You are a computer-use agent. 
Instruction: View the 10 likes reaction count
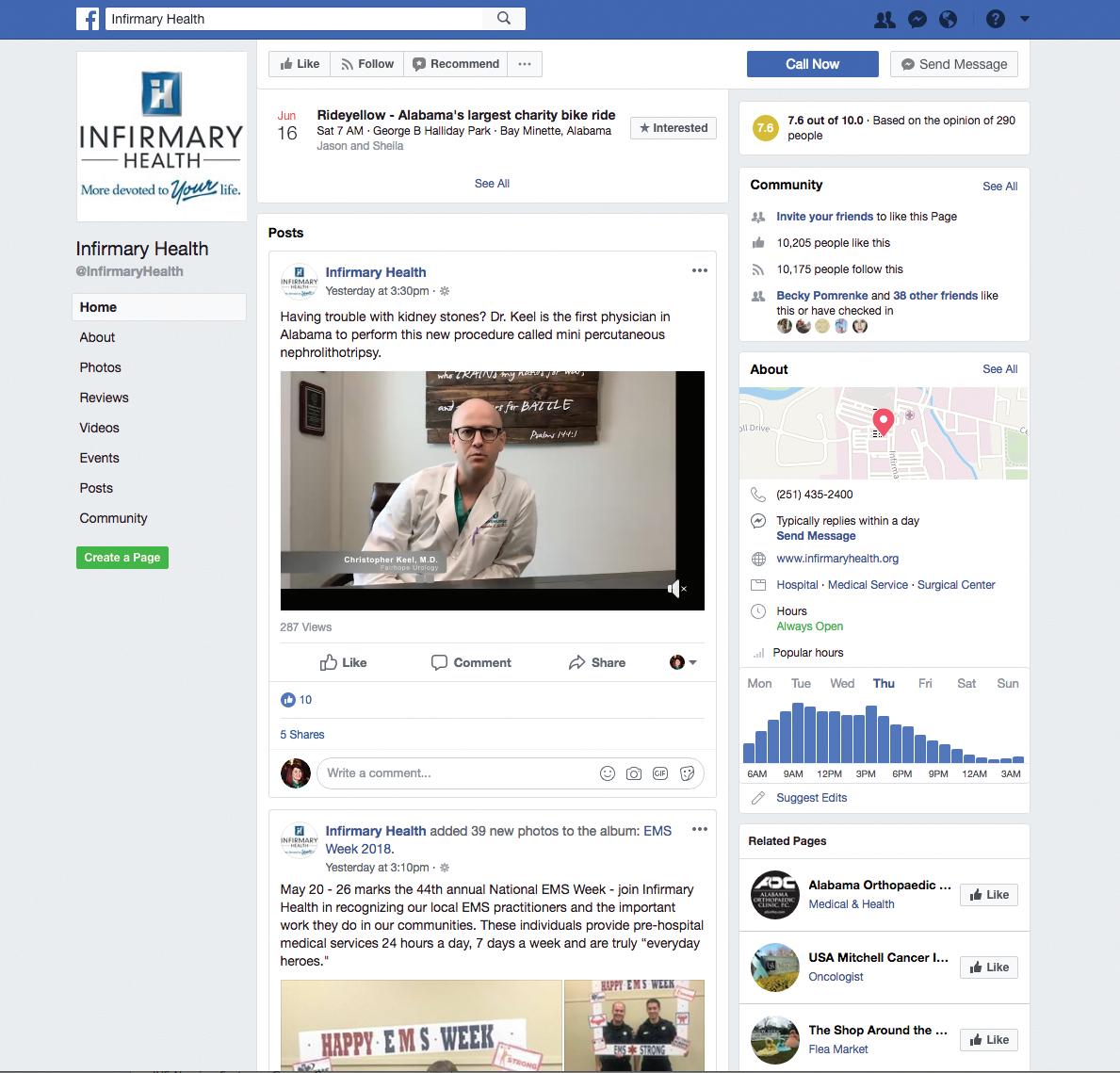pos(297,699)
